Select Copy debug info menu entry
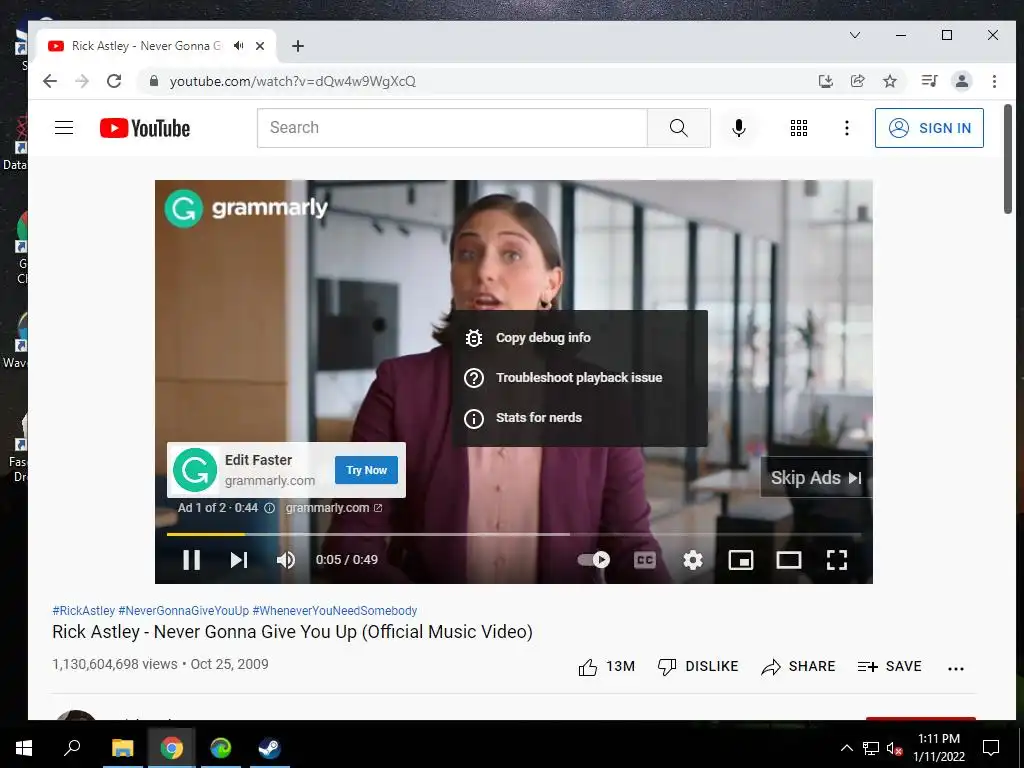Image resolution: width=1024 pixels, height=768 pixels. (x=580, y=338)
